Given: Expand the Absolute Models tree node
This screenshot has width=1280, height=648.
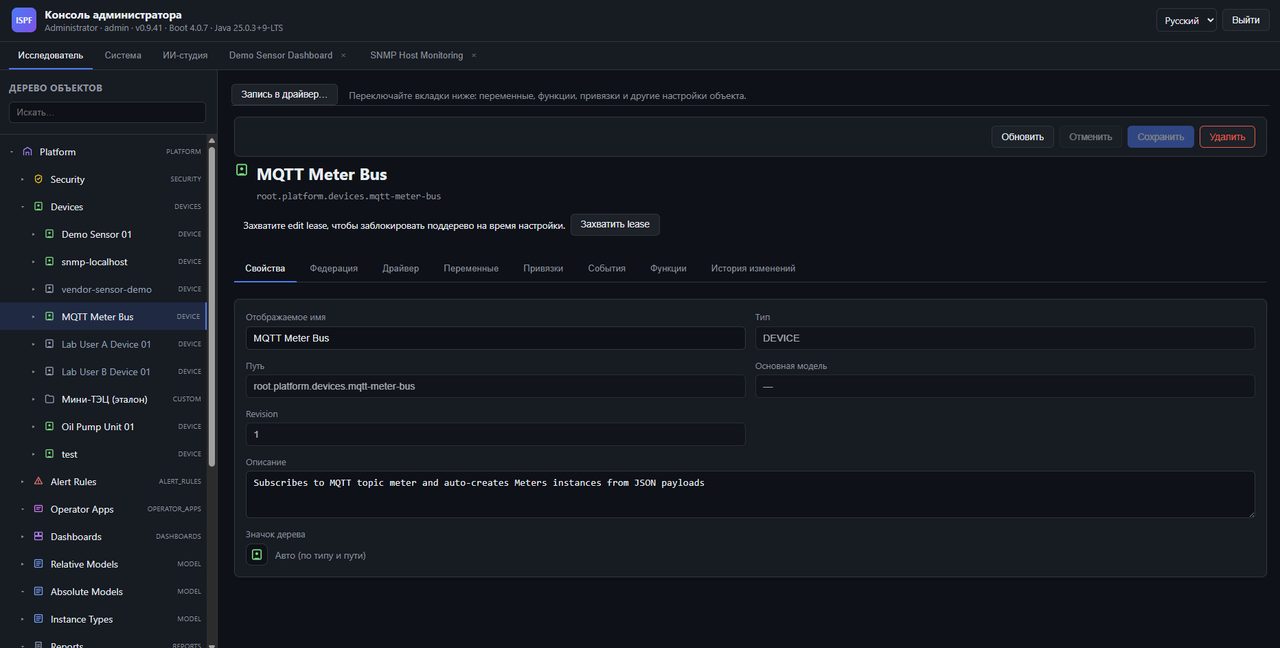Looking at the screenshot, I should (x=22, y=592).
